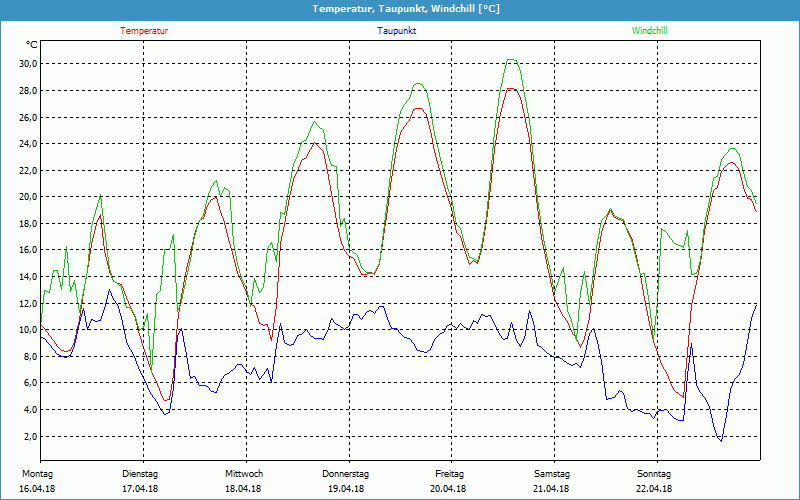Screen dimensions: 800x500
Task: Click the Samstag day label
Action: coord(552,474)
